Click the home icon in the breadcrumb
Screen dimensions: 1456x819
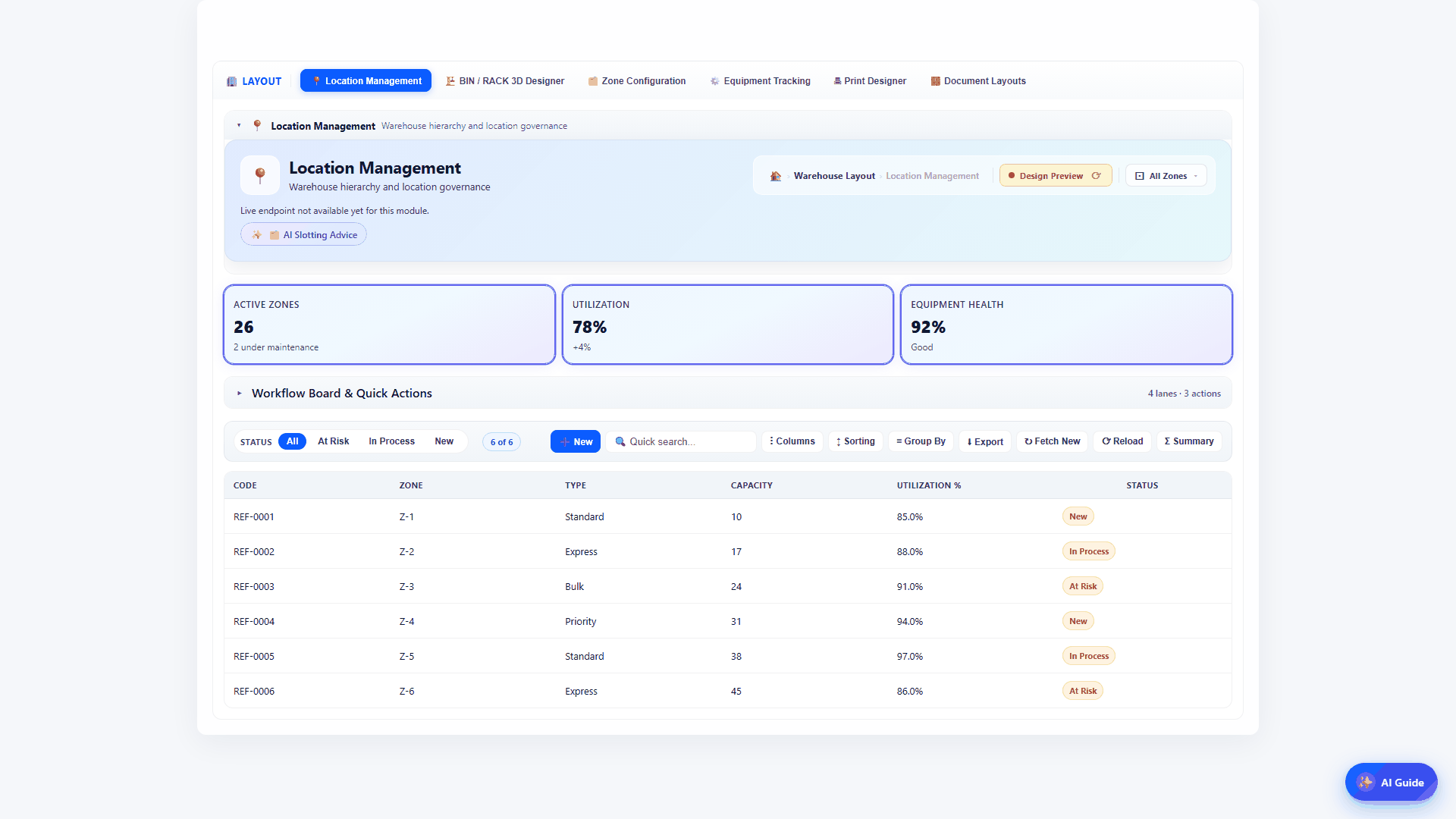click(775, 176)
